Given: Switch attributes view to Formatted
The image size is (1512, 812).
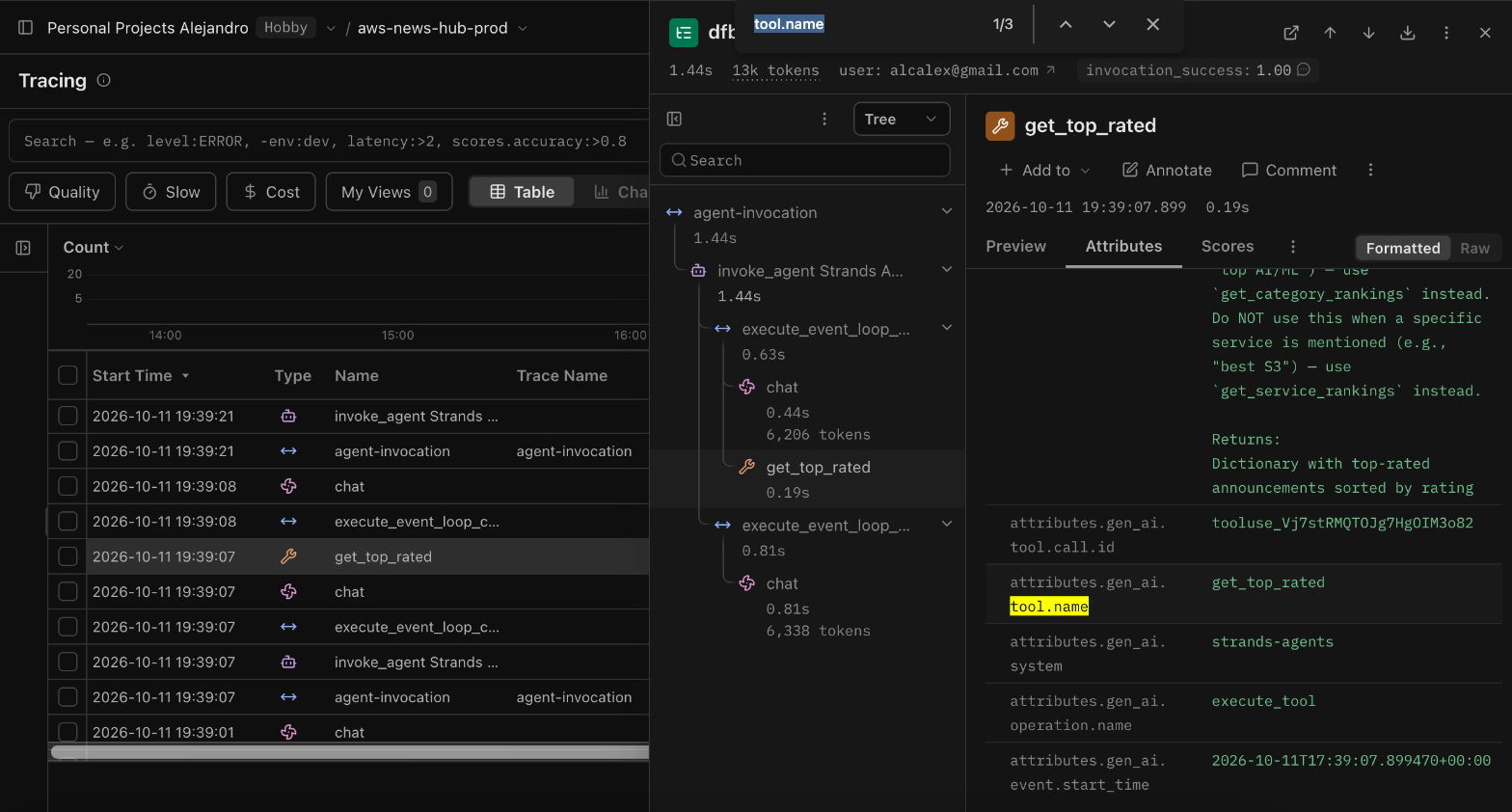Looking at the screenshot, I should tap(1402, 248).
